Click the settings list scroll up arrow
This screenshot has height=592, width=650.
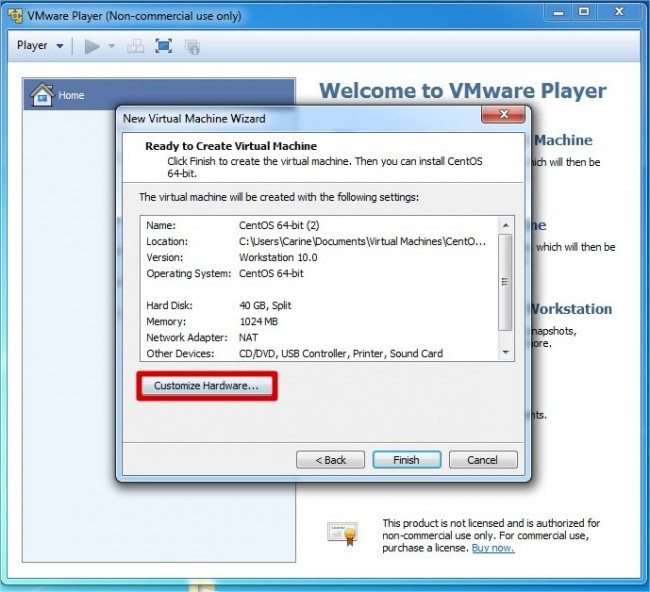505,225
